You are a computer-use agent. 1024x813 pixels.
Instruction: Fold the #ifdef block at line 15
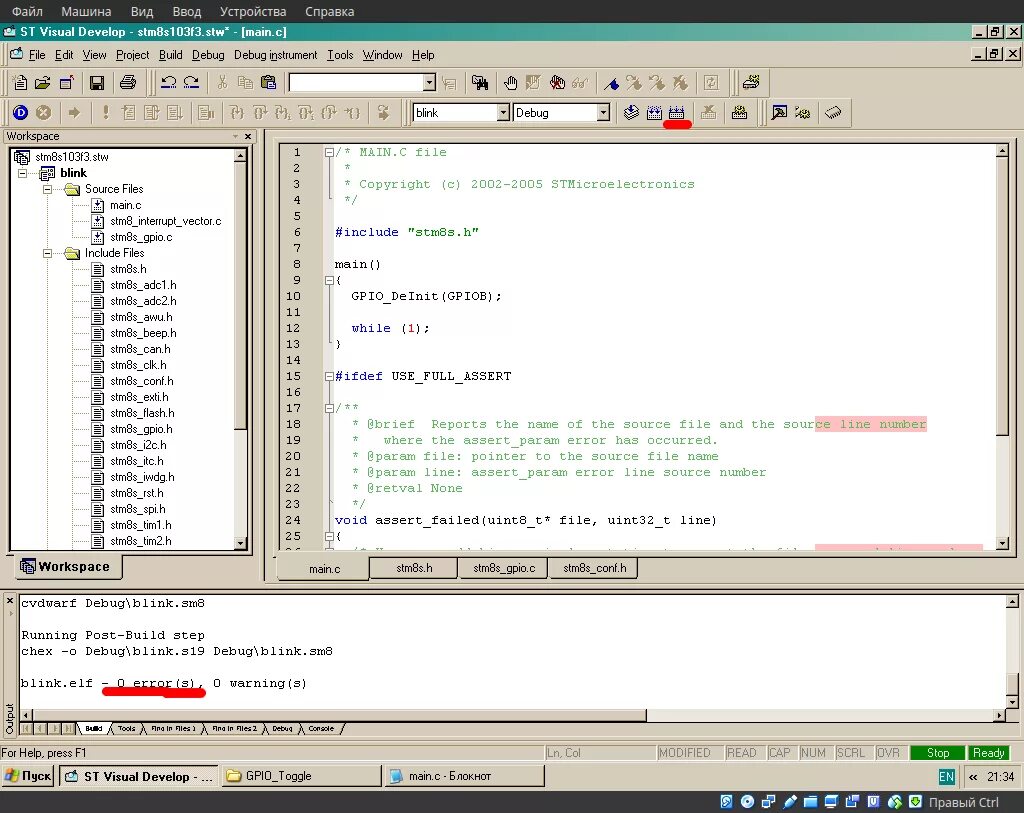tap(329, 376)
